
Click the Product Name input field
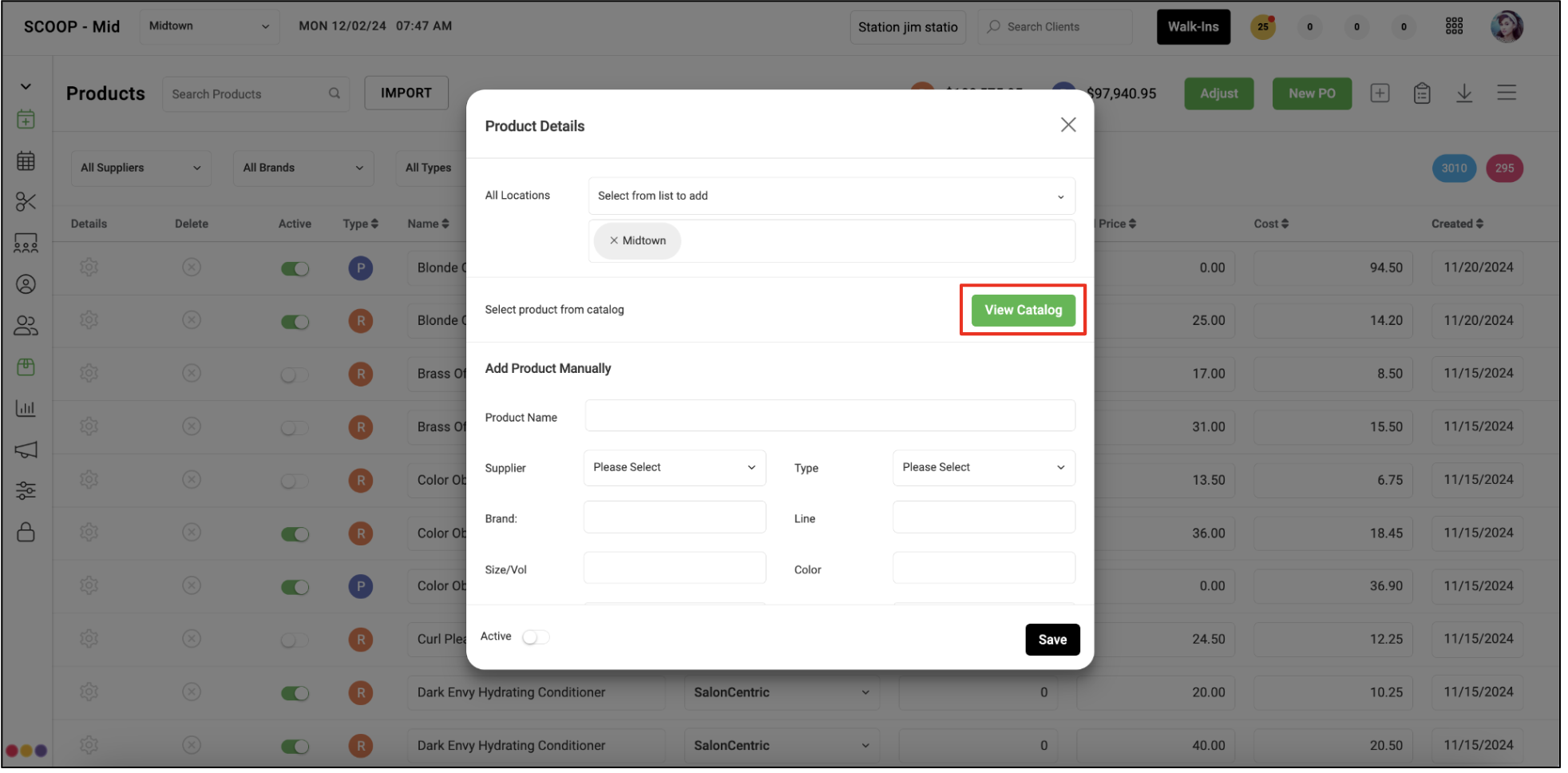click(830, 416)
